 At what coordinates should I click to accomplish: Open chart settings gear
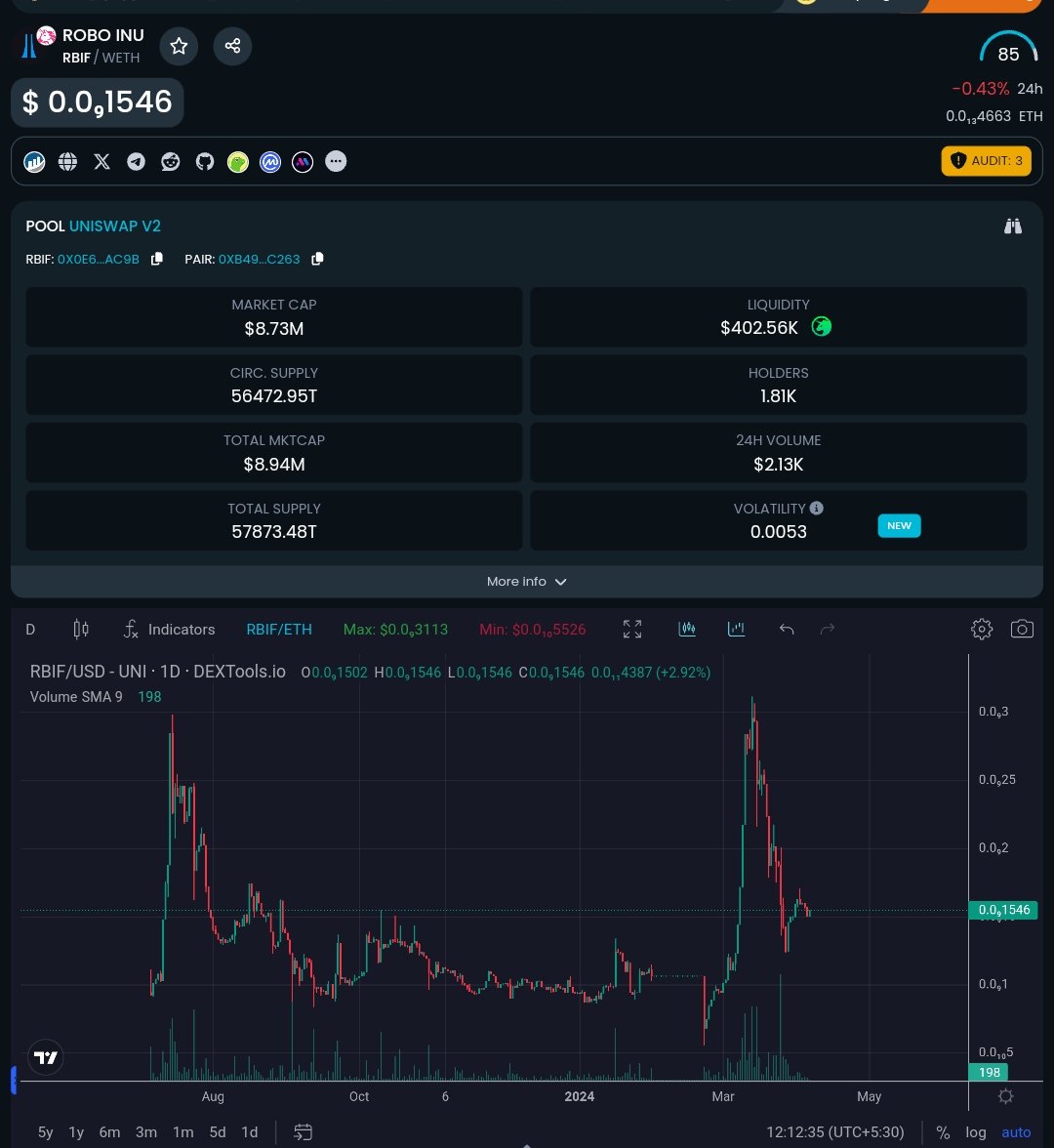(981, 629)
